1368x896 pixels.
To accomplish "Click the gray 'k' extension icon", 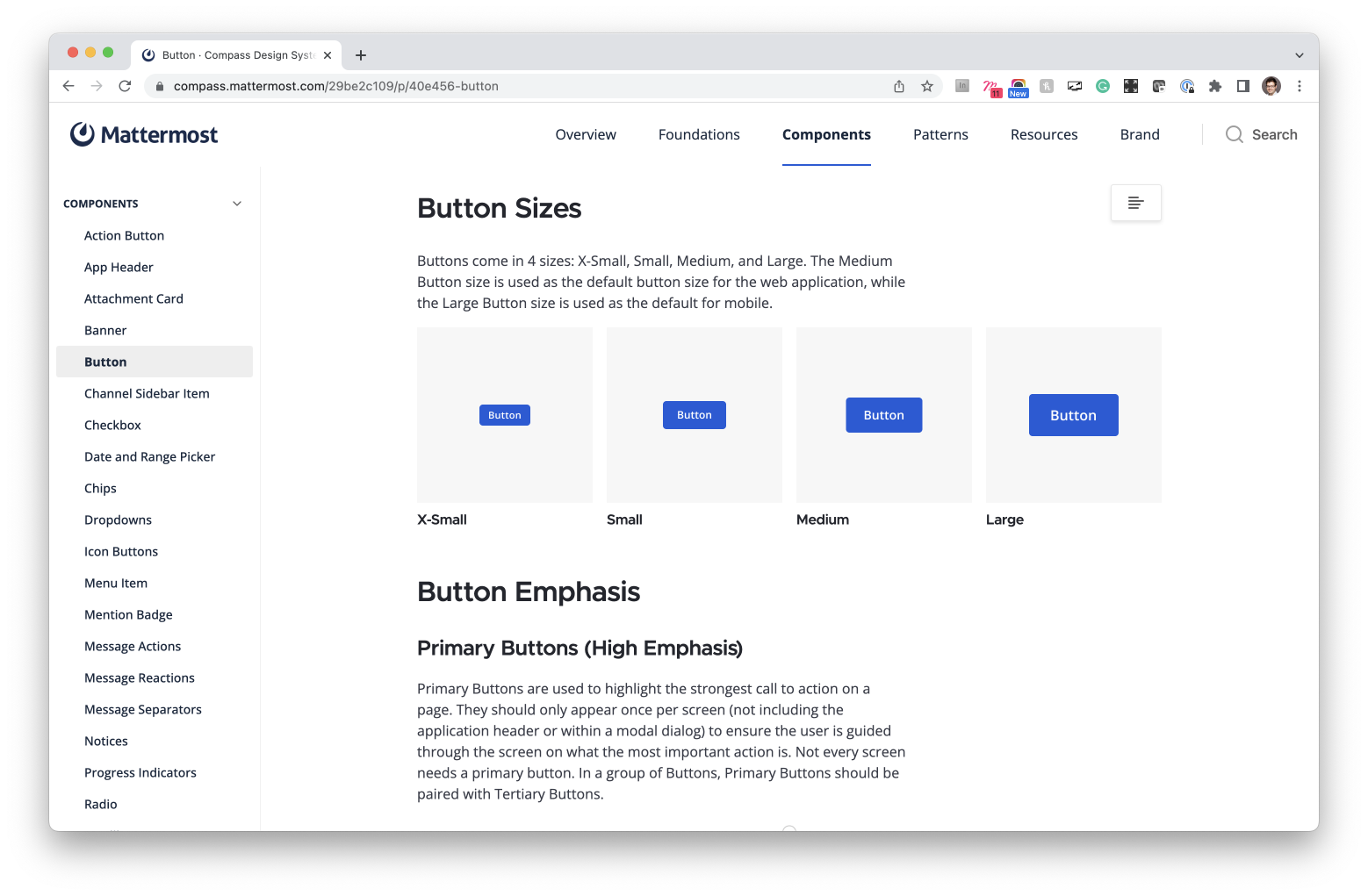I will tap(1047, 86).
